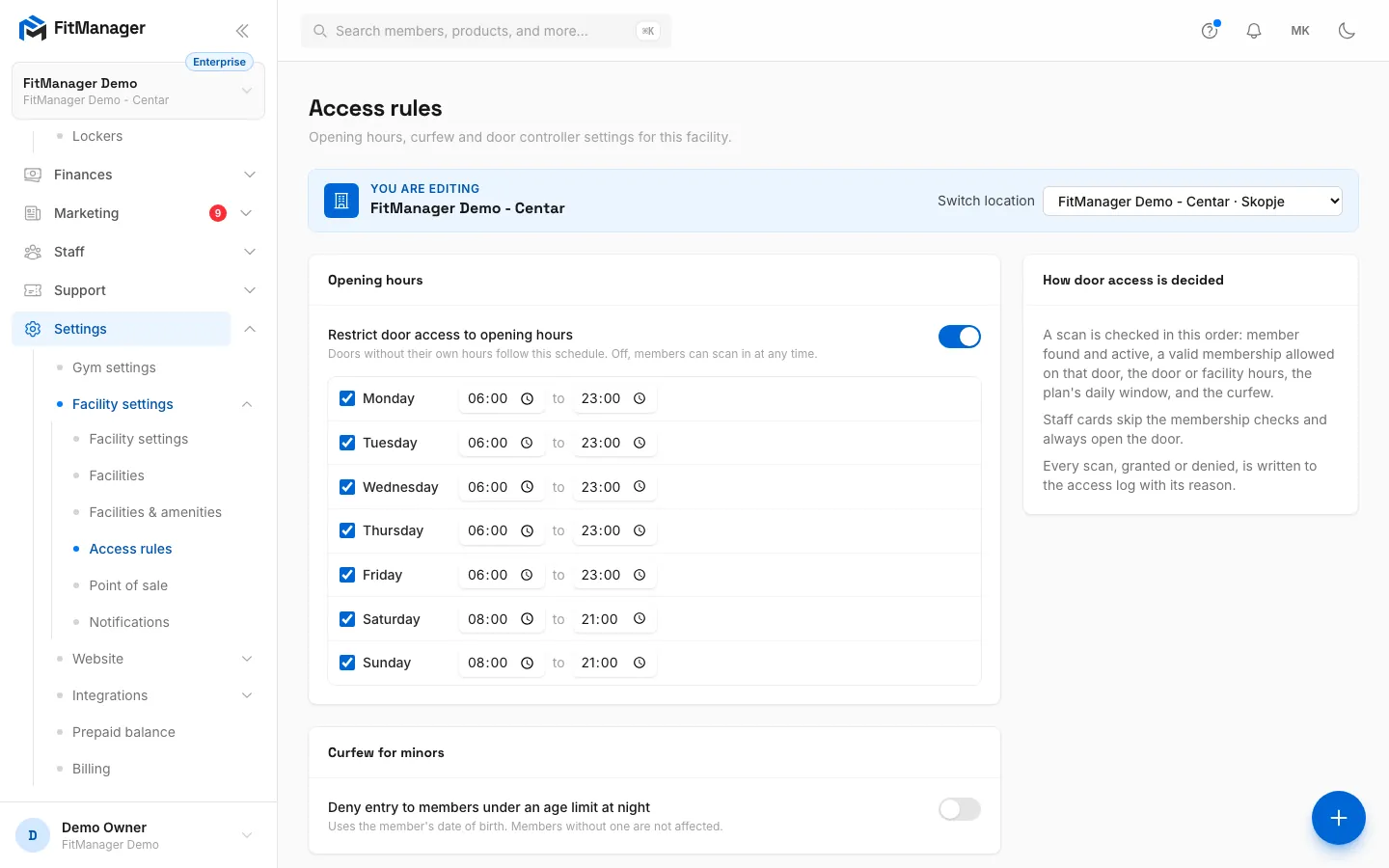Image resolution: width=1389 pixels, height=868 pixels.
Task: Uncheck the Thursday checkbox
Action: pos(347,530)
